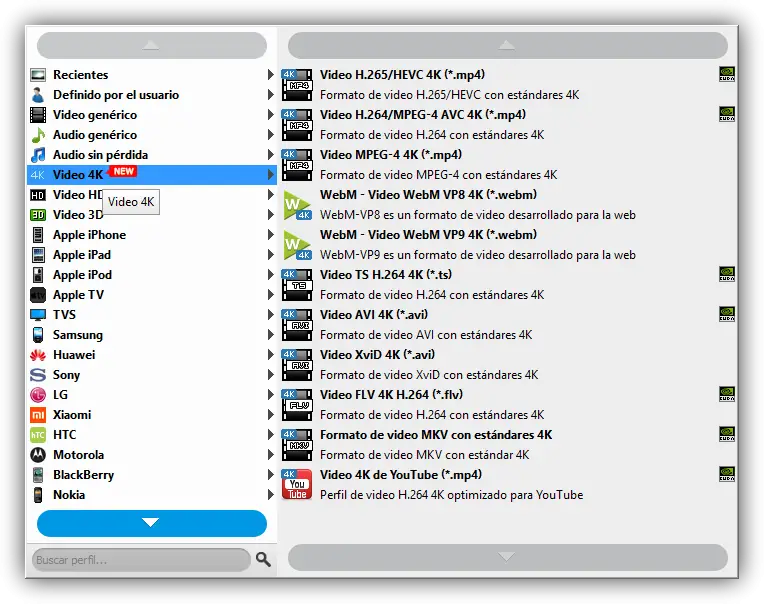Choose WebM VP9 4K (*.webm) profile

click(508, 245)
